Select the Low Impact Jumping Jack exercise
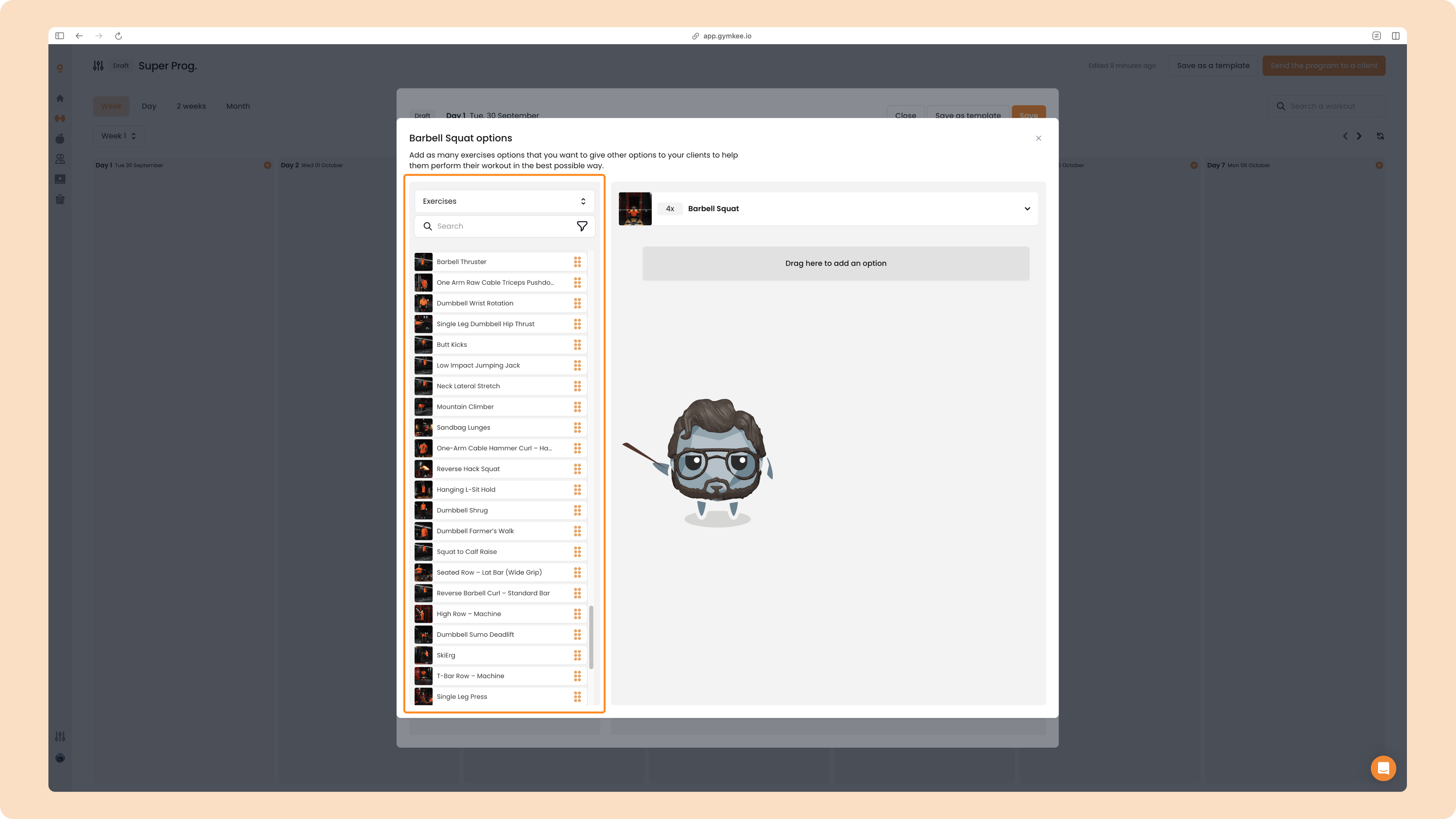Viewport: 1456px width, 819px height. click(x=500, y=365)
